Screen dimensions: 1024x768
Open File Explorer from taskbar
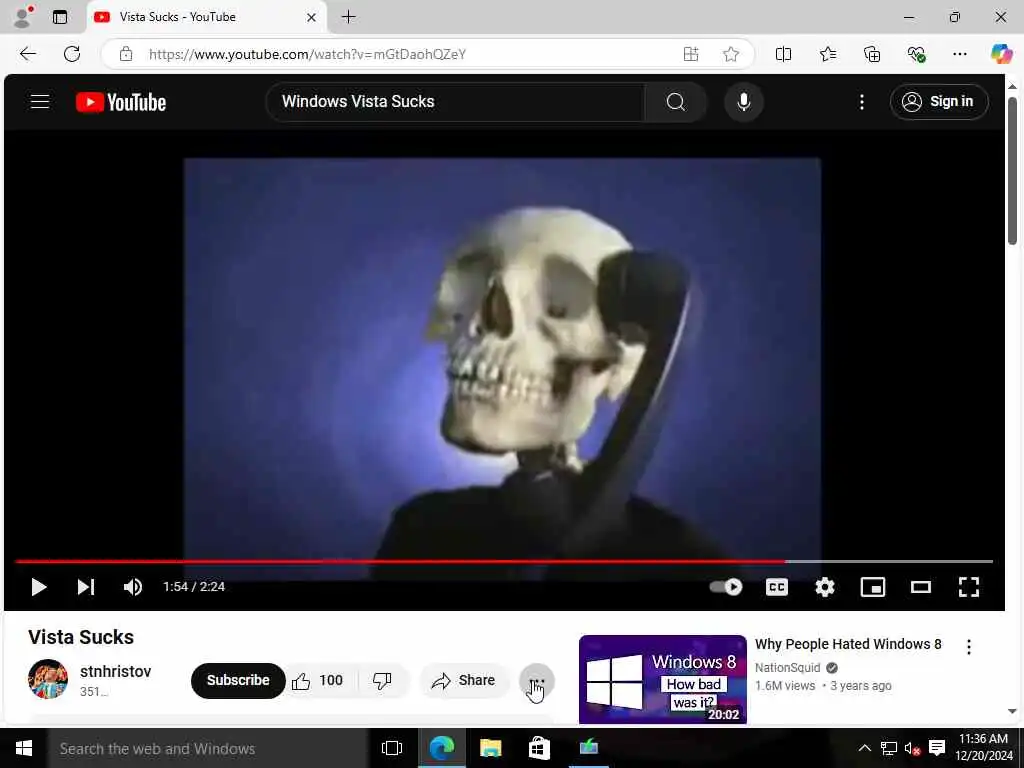(x=490, y=748)
